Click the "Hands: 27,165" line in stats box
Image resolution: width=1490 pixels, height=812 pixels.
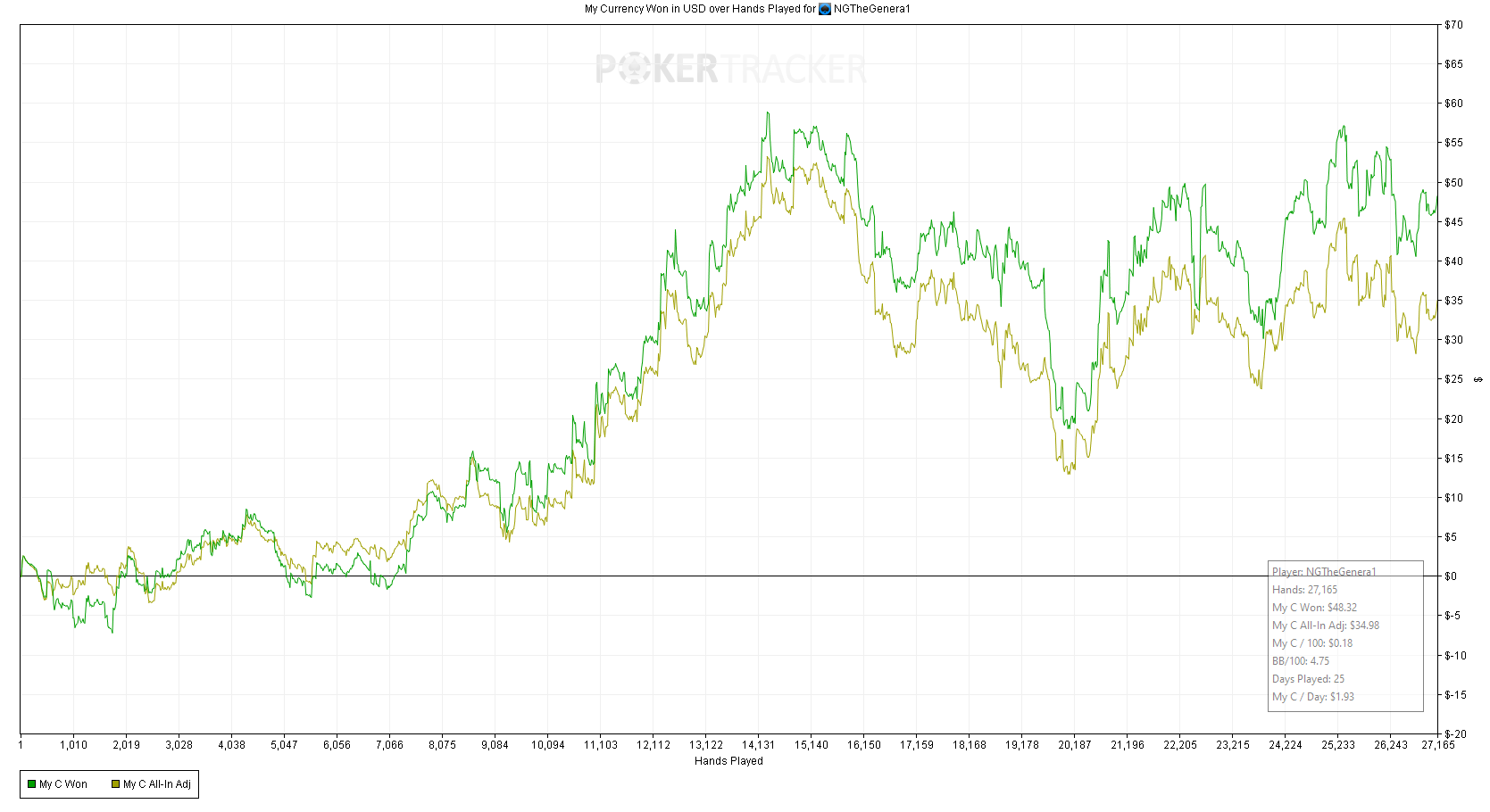coord(1304,590)
